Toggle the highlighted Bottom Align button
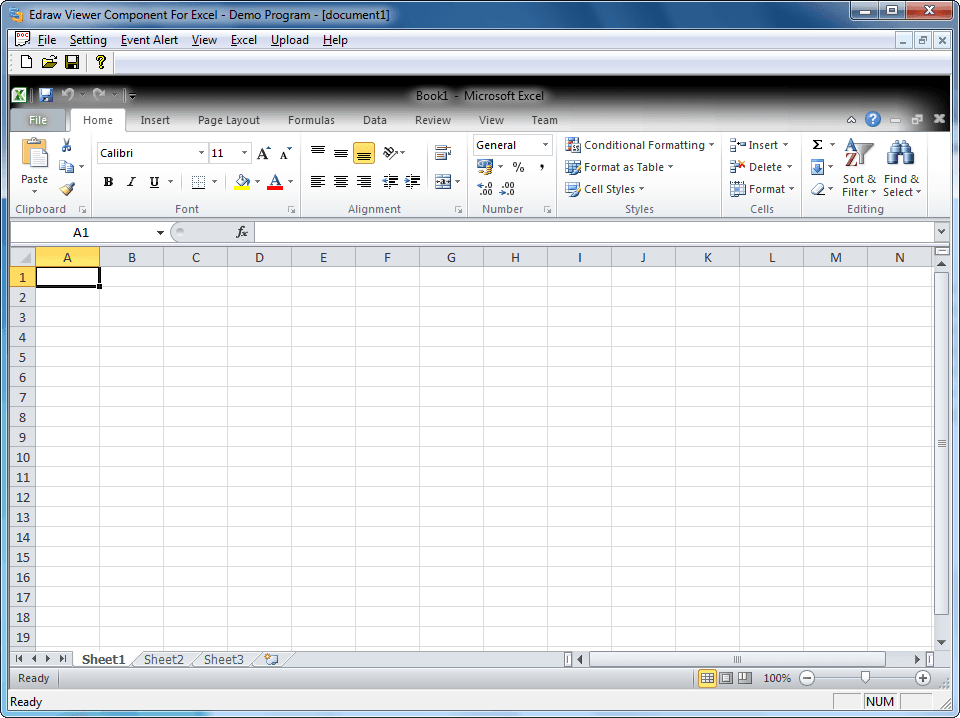The width and height of the screenshot is (960, 718). point(364,153)
